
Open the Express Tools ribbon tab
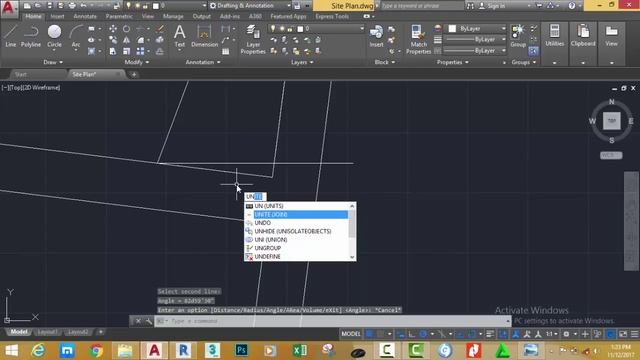point(332,16)
